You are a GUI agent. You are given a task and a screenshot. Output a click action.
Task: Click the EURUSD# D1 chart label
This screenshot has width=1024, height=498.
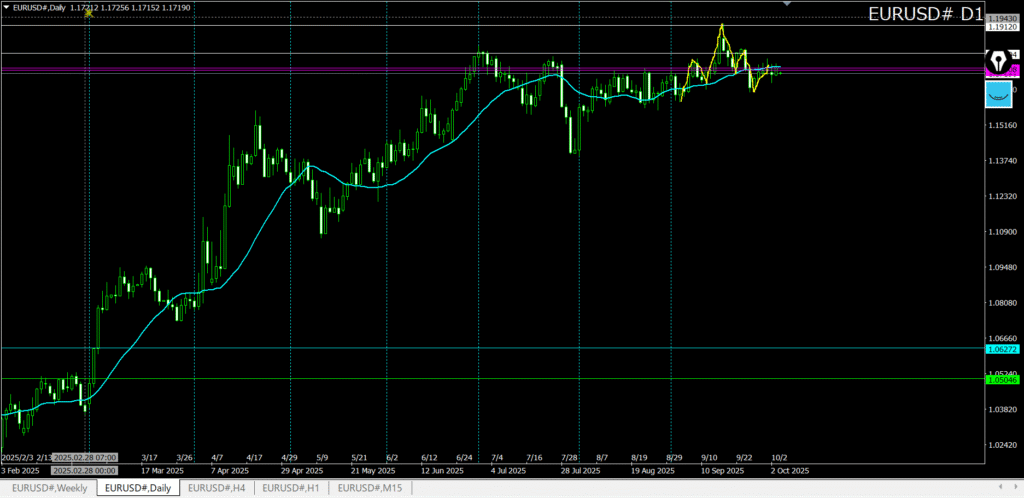[x=924, y=14]
